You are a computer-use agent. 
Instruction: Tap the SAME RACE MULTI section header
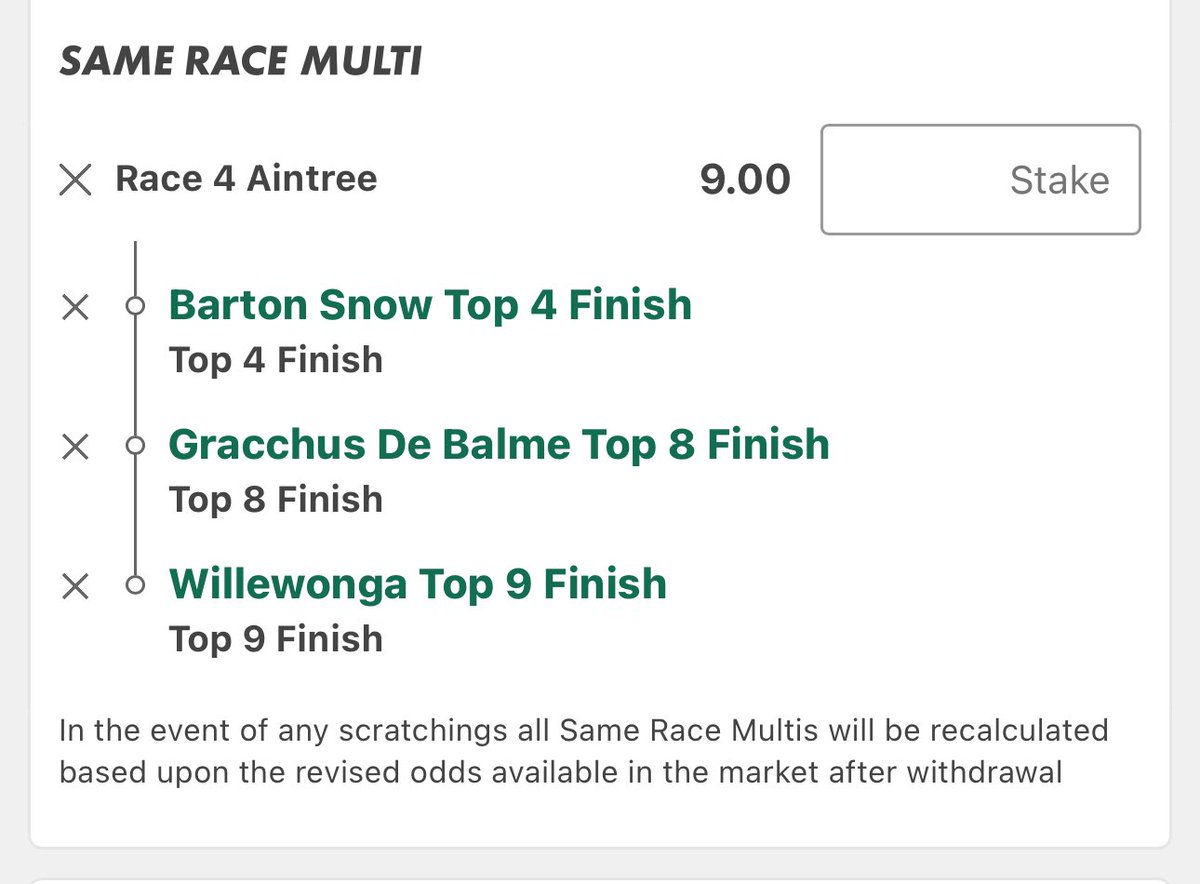tap(241, 62)
